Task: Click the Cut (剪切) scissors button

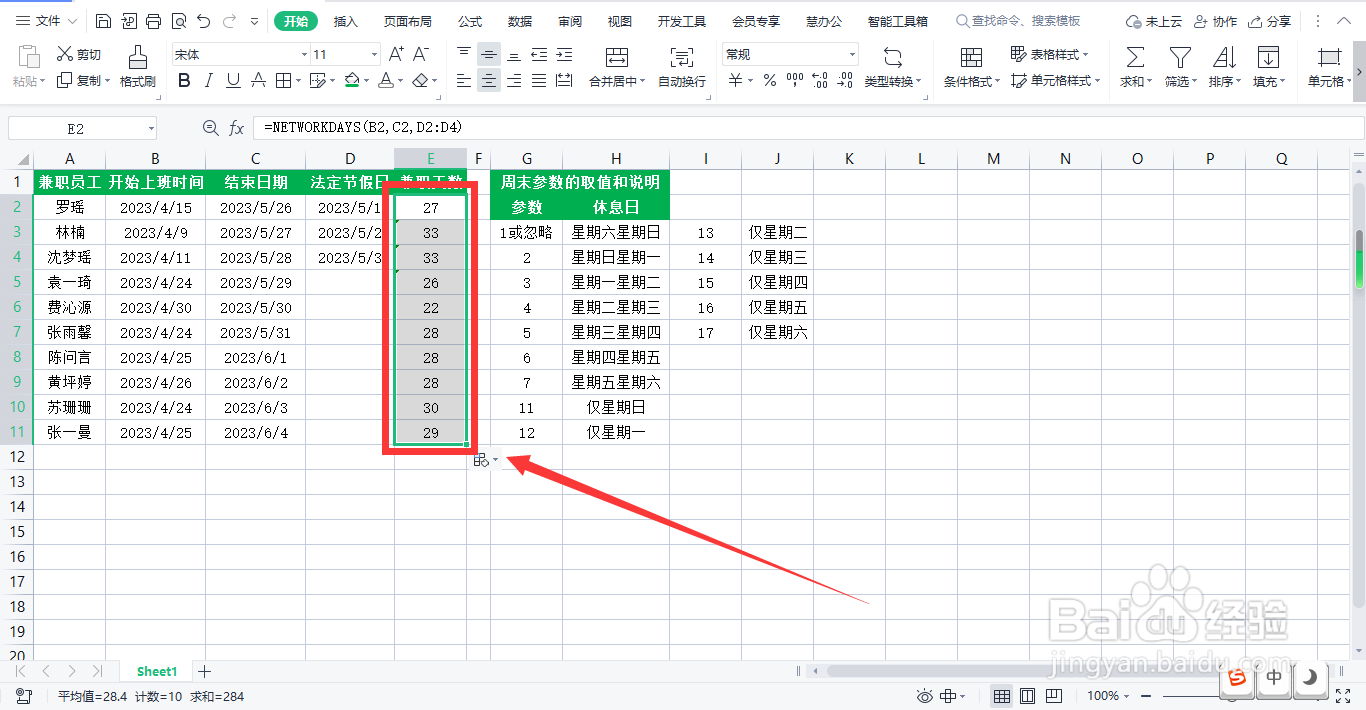Action: (x=79, y=55)
